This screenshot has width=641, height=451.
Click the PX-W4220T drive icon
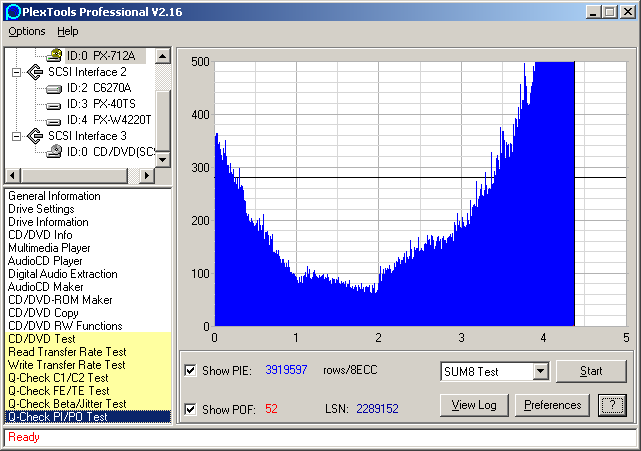(54, 121)
